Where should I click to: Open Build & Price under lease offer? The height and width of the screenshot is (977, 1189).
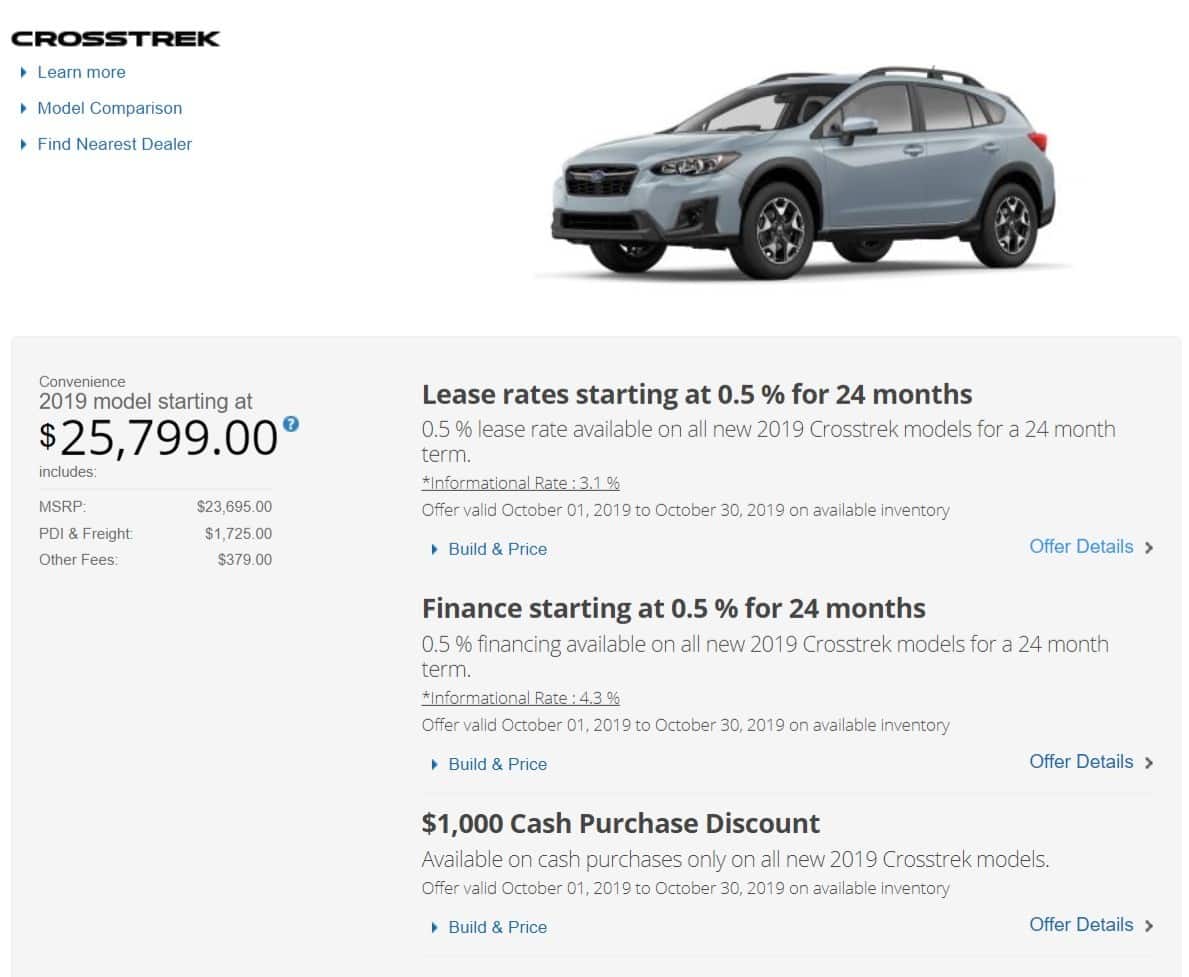pos(497,549)
